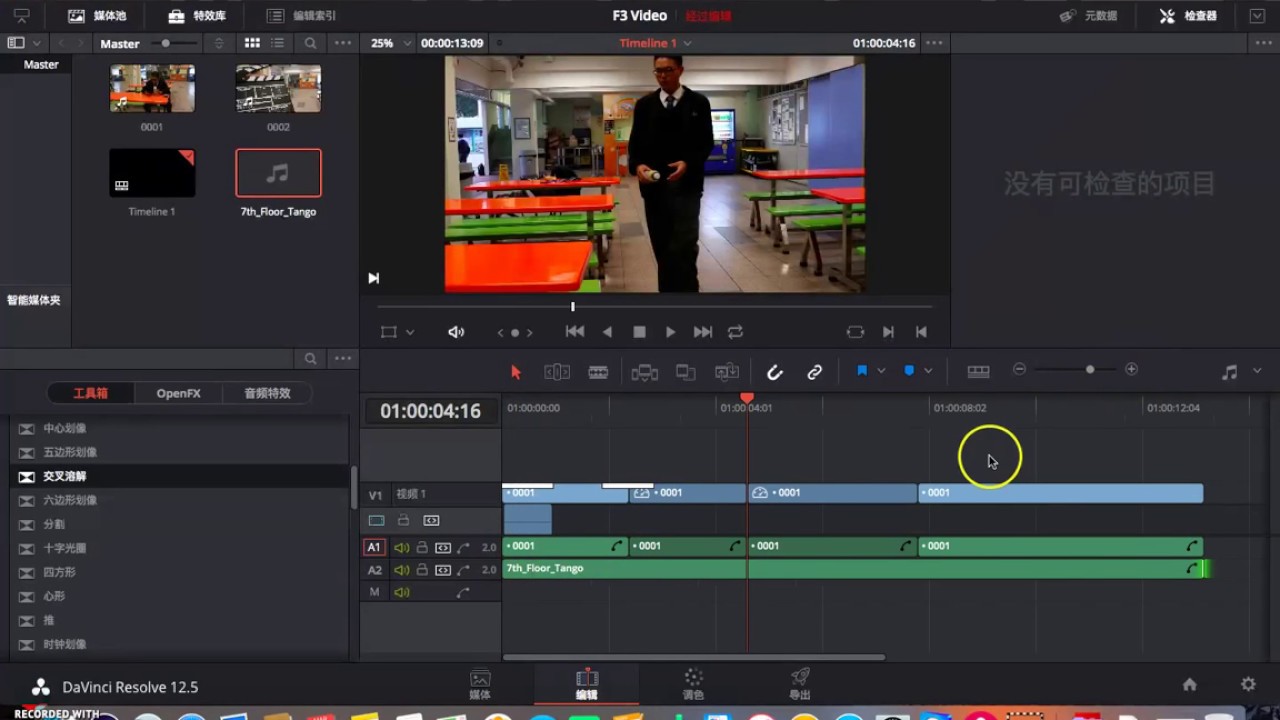
Task: Stop playback in the viewer
Action: click(x=639, y=332)
